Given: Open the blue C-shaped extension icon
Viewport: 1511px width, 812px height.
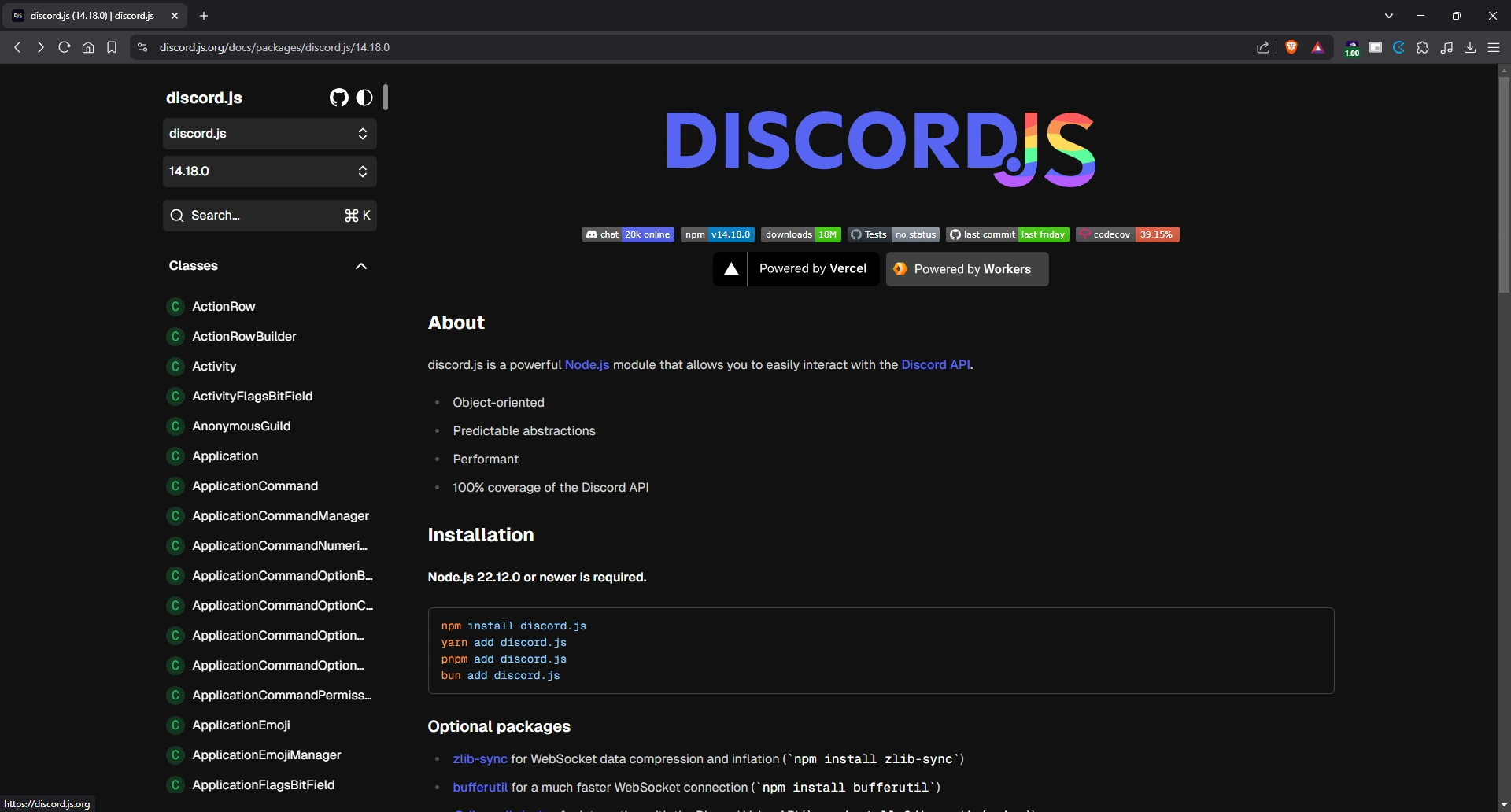Looking at the screenshot, I should pos(1399,47).
